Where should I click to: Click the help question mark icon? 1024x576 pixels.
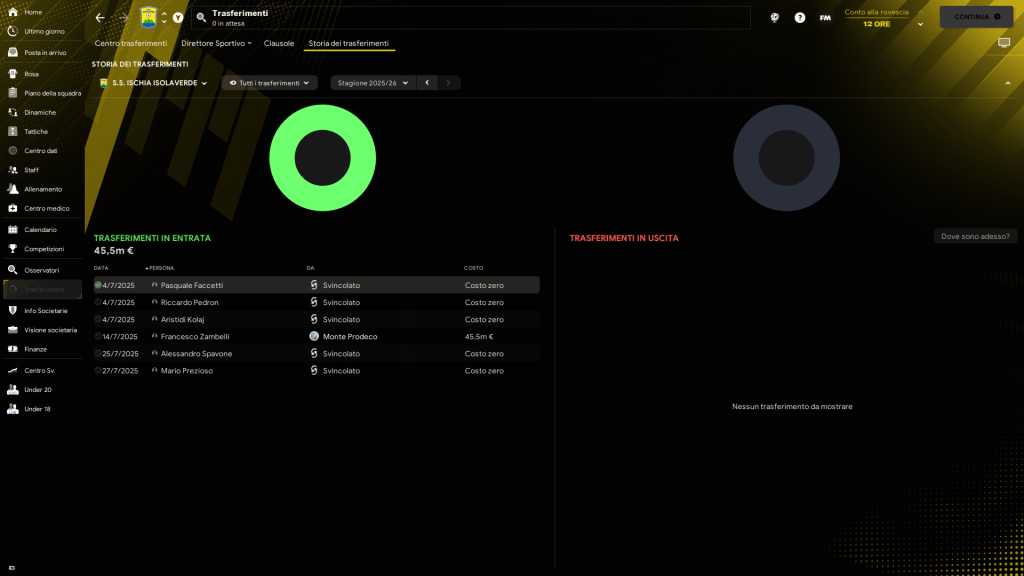[800, 18]
